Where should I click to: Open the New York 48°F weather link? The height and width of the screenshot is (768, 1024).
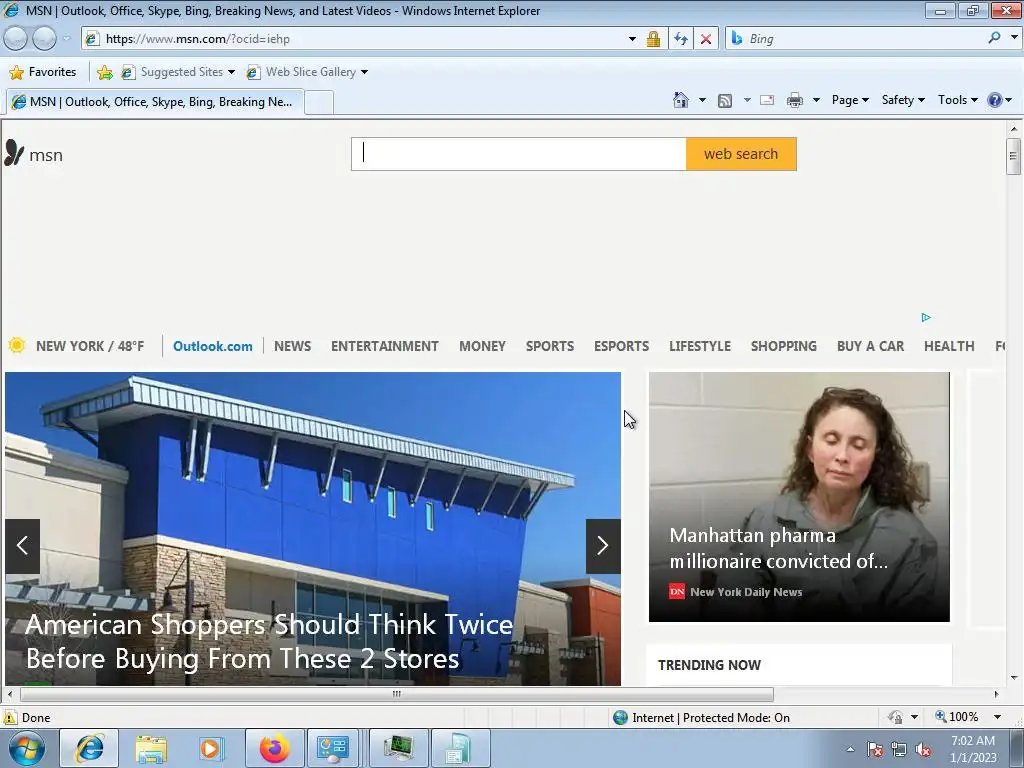pyautogui.click(x=76, y=346)
